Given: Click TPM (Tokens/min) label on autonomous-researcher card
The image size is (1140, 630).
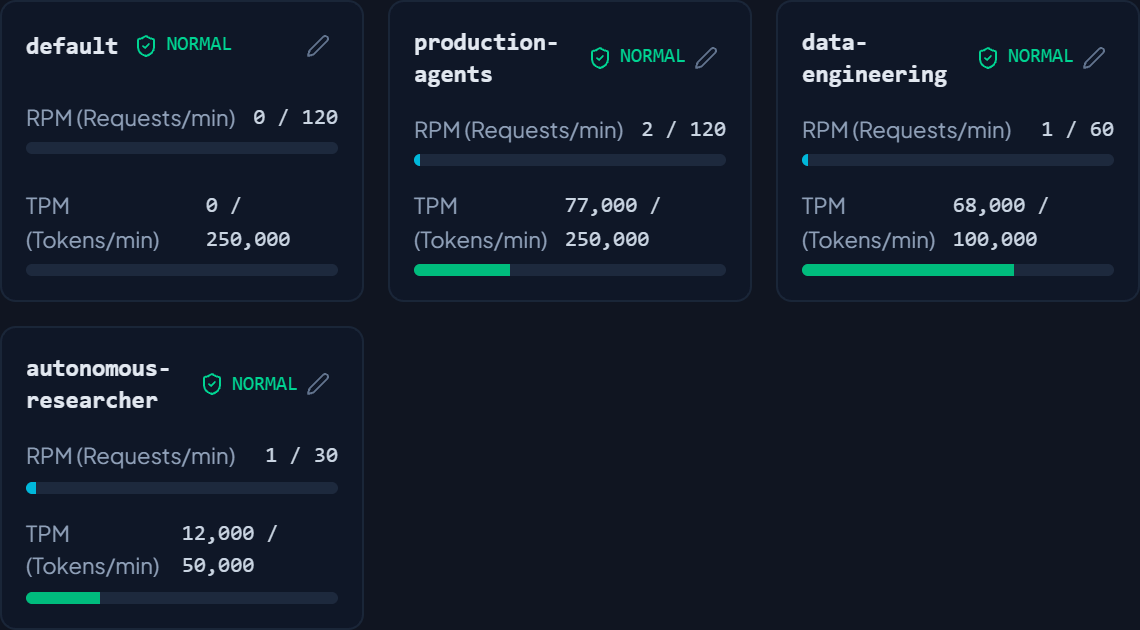Looking at the screenshot, I should pos(93,550).
